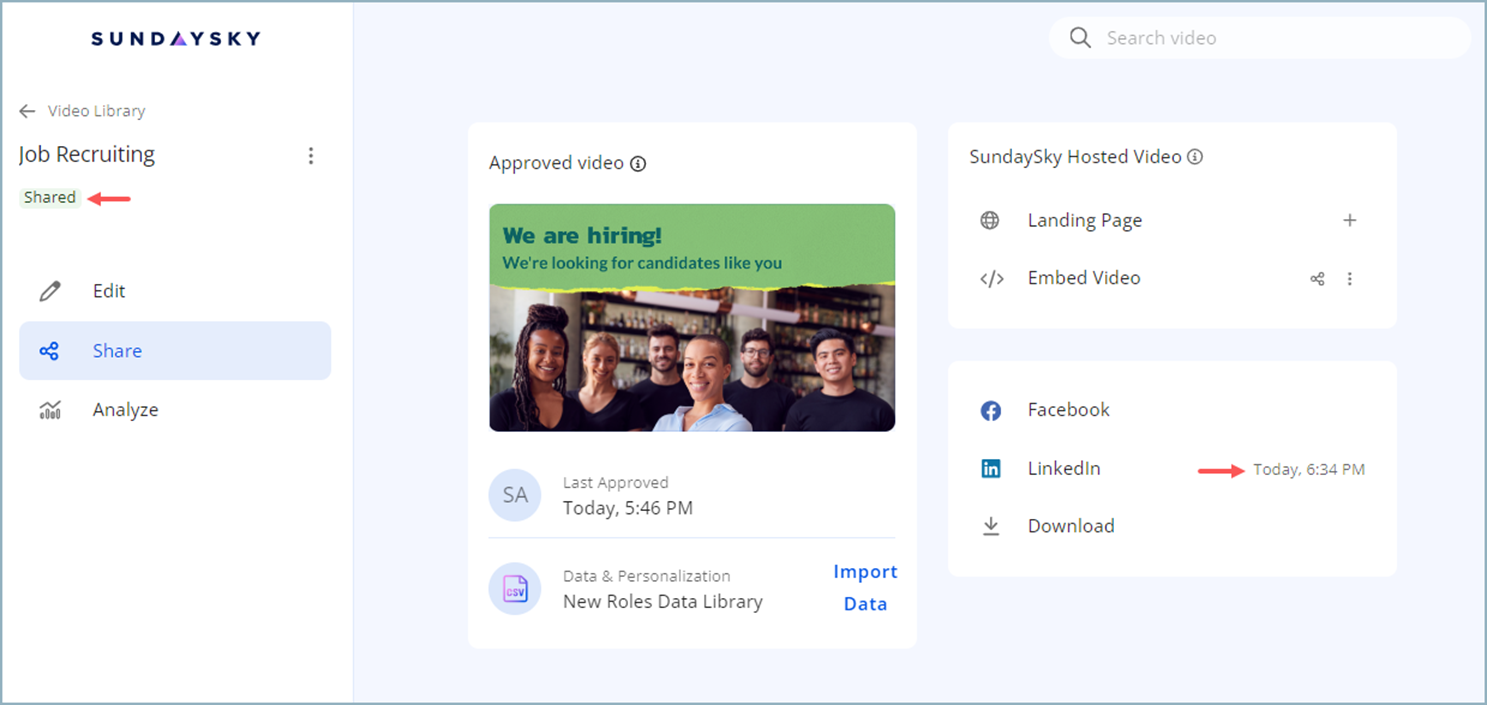Select the Edit menu item
Viewport: 1487px width, 706px height.
coord(175,291)
